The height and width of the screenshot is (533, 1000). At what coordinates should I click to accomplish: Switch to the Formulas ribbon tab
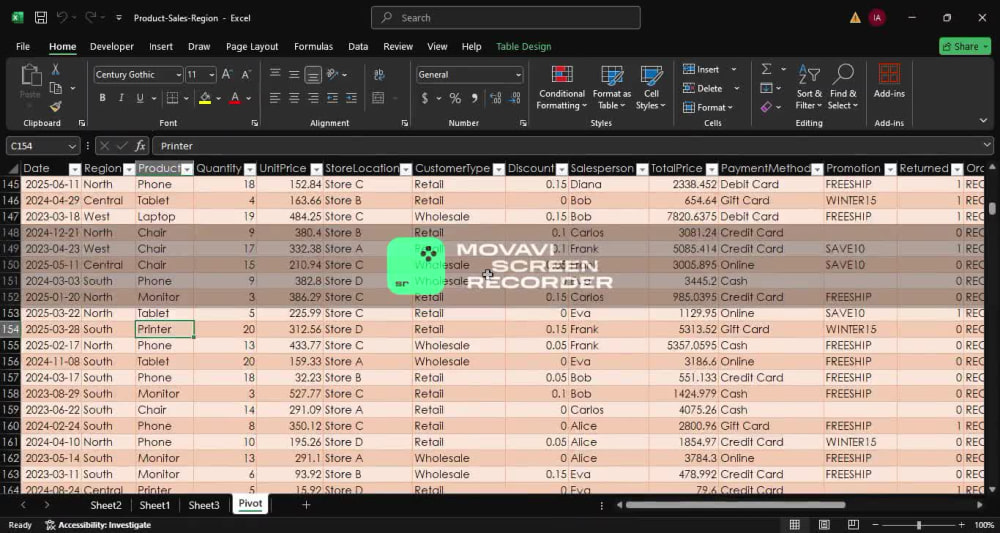pyautogui.click(x=313, y=47)
